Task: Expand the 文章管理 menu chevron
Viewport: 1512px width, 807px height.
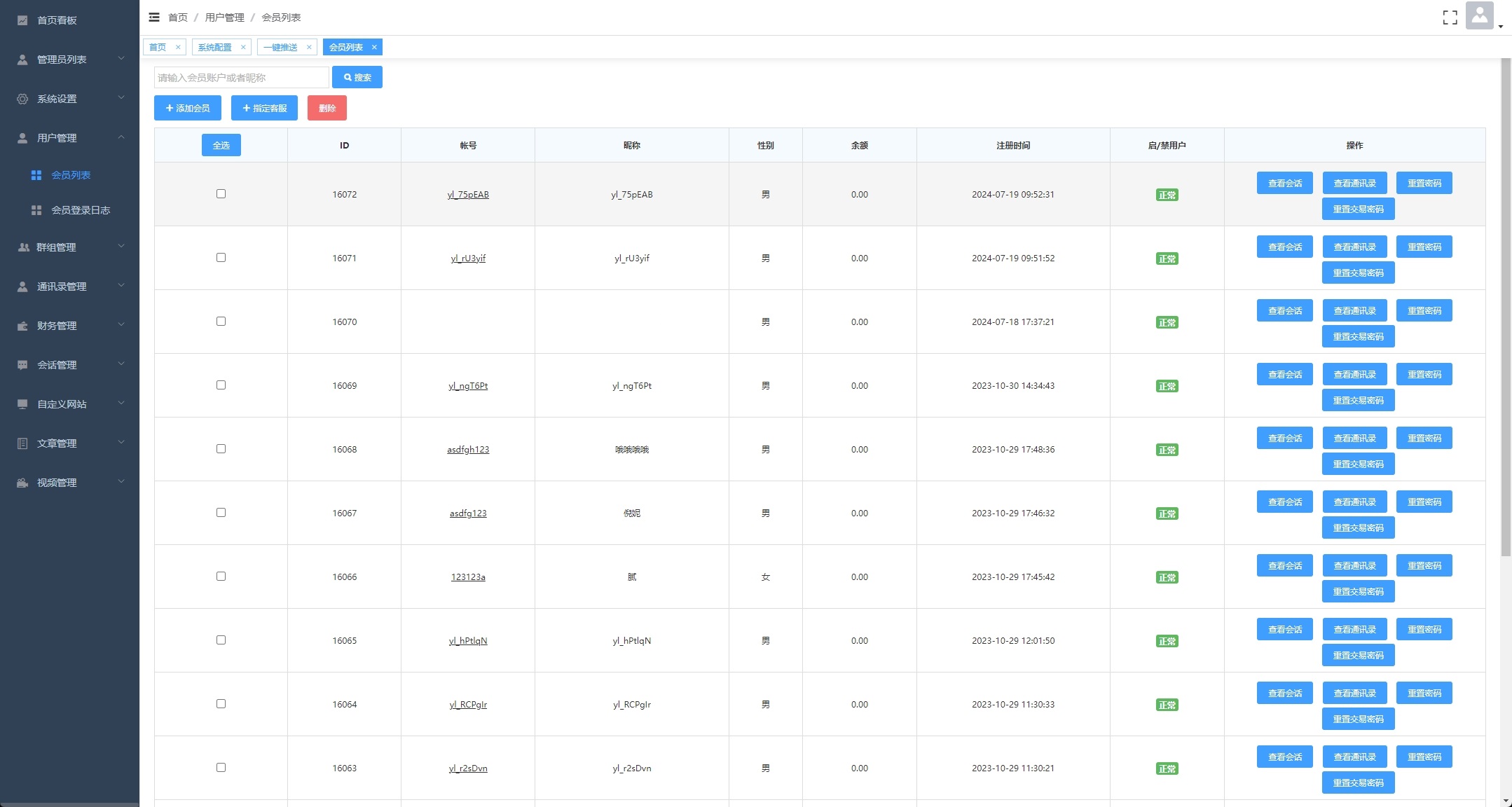Action: coord(121,443)
